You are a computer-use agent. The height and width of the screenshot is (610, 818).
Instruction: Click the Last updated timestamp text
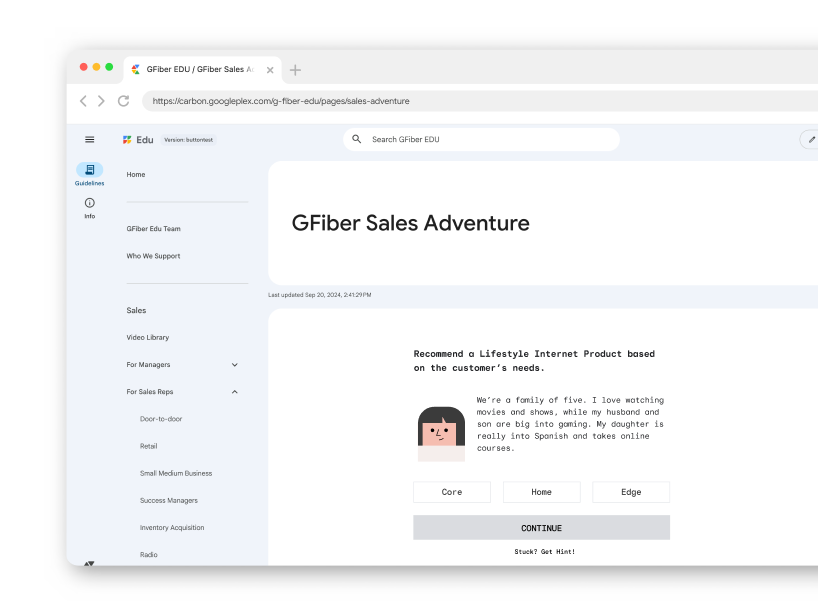point(319,295)
